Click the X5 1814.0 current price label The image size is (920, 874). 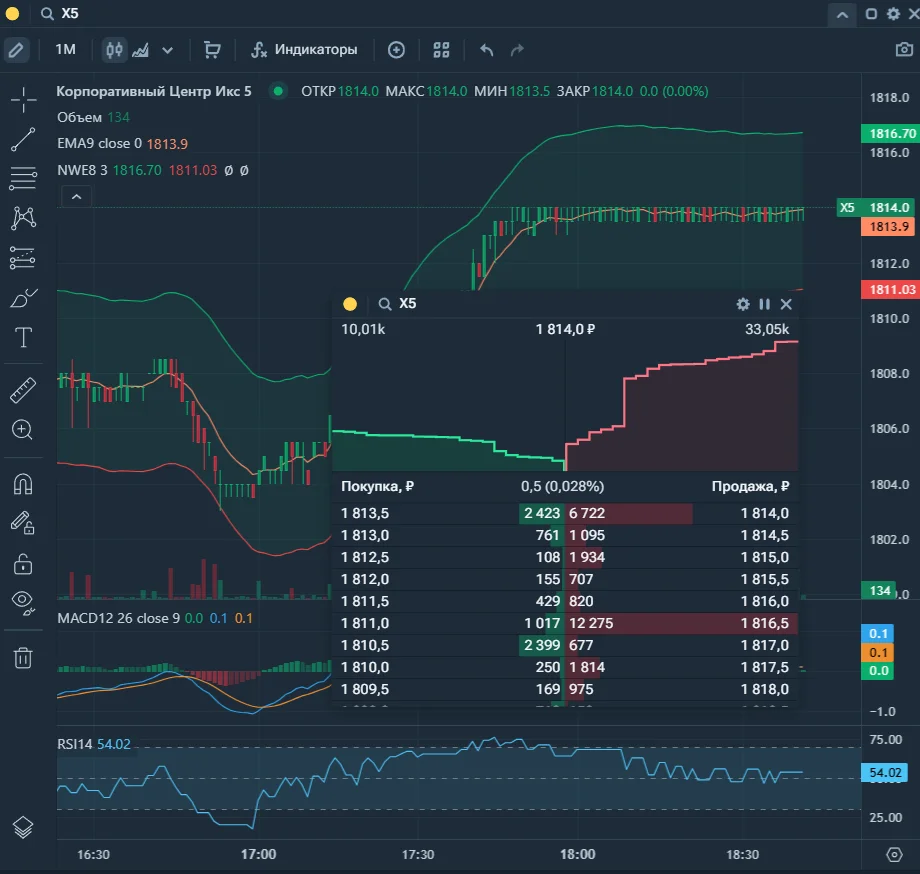(877, 208)
